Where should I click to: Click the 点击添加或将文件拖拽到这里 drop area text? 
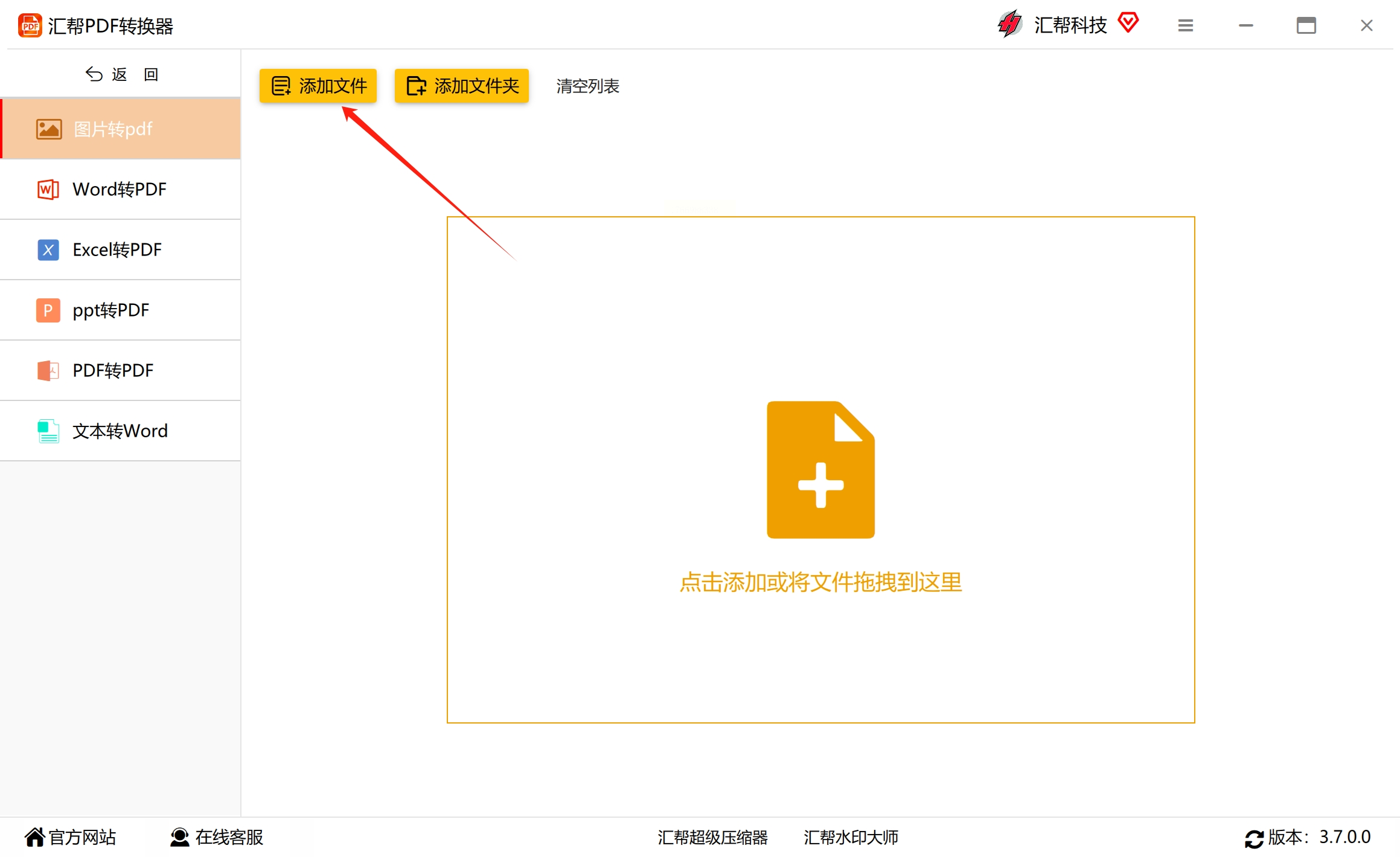[x=820, y=582]
